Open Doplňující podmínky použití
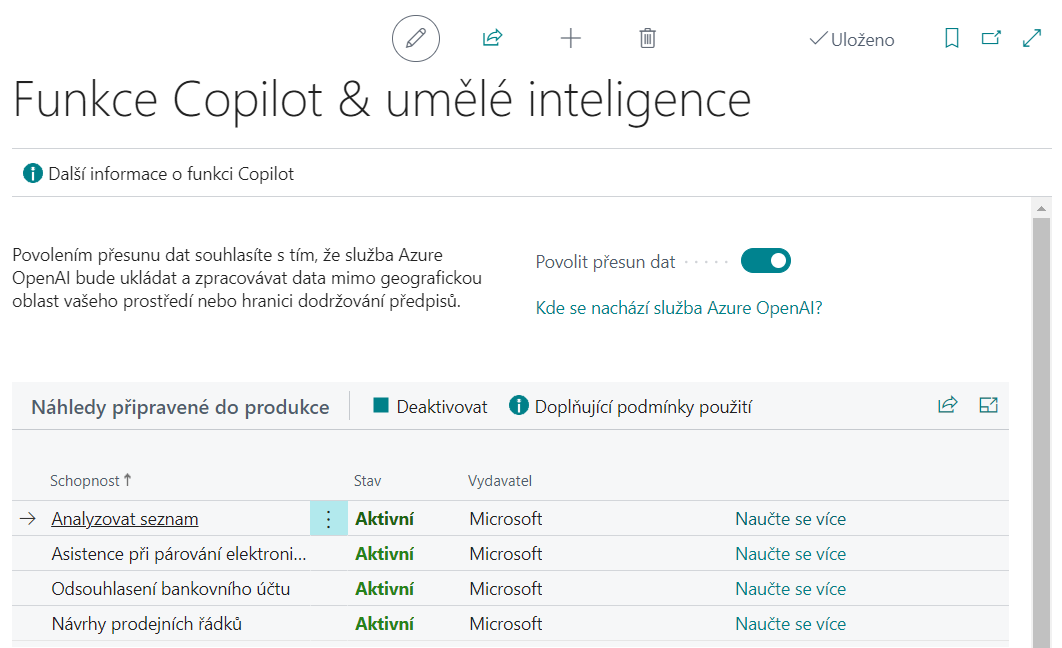 631,406
